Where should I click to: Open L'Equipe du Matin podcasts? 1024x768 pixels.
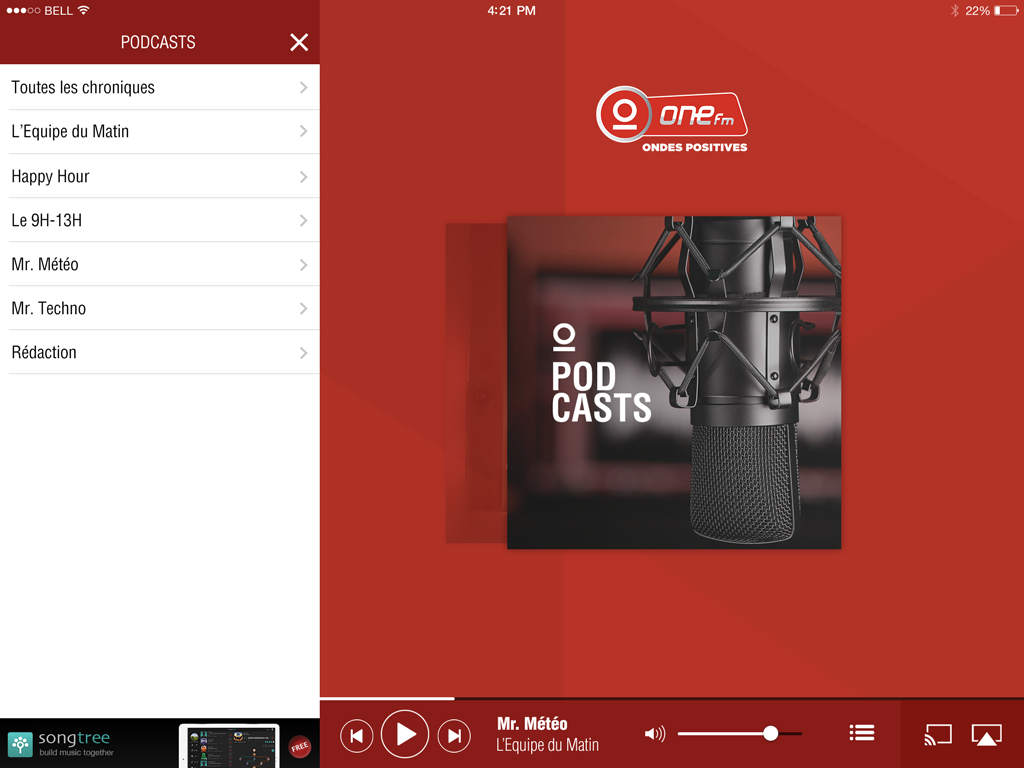click(160, 132)
